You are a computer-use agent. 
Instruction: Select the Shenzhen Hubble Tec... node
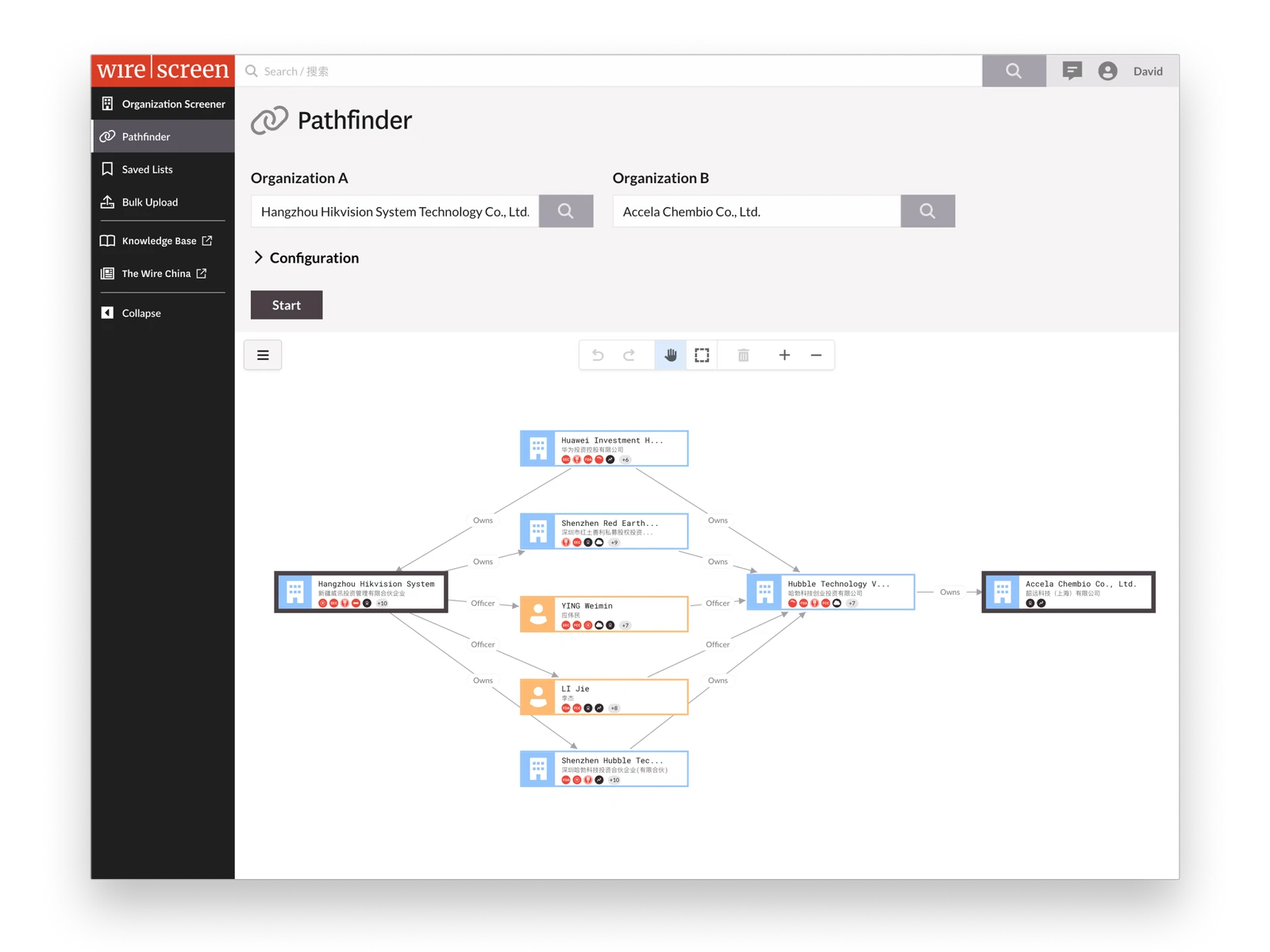604,769
